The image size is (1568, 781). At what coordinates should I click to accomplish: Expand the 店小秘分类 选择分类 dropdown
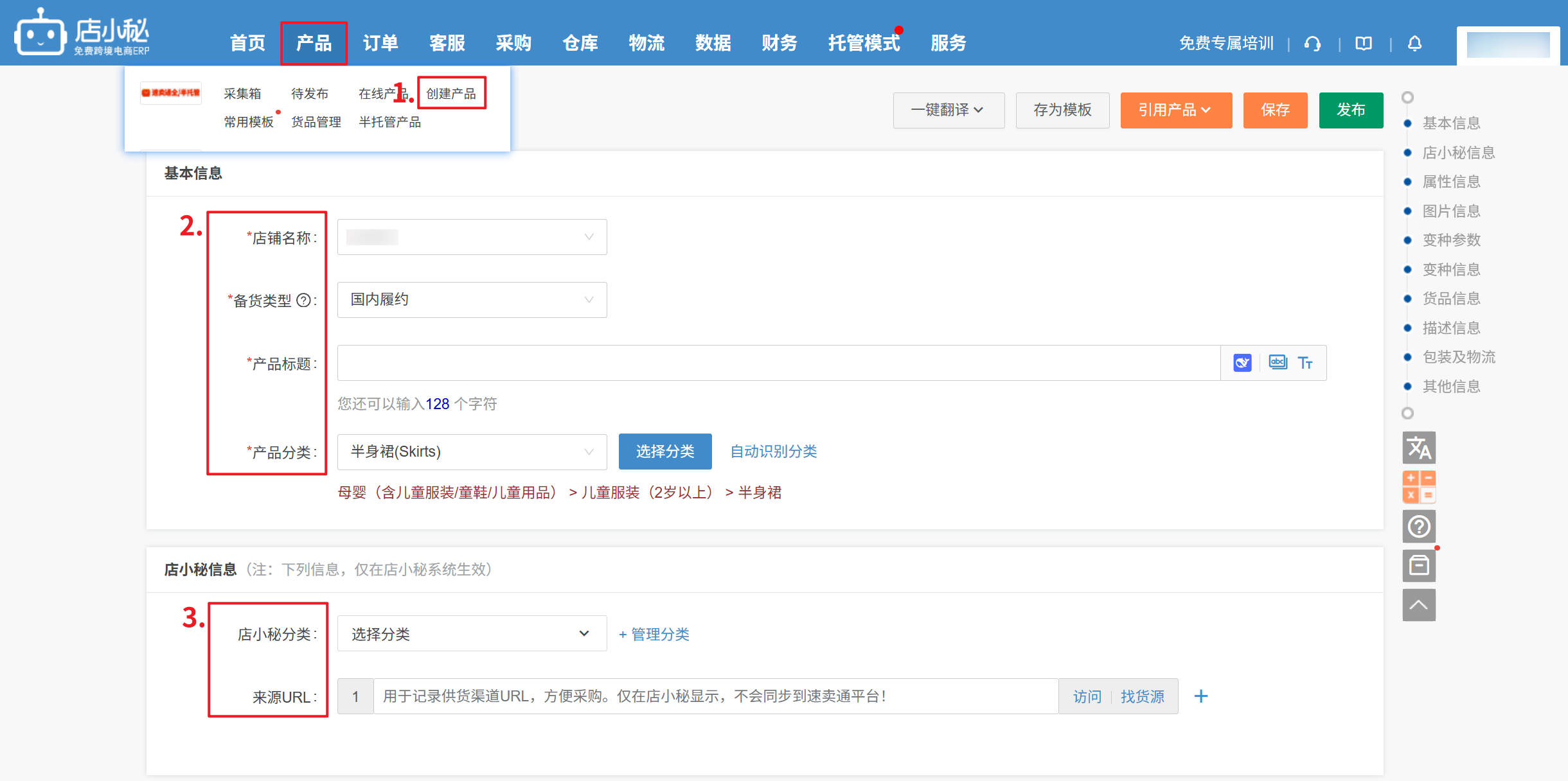click(x=472, y=634)
